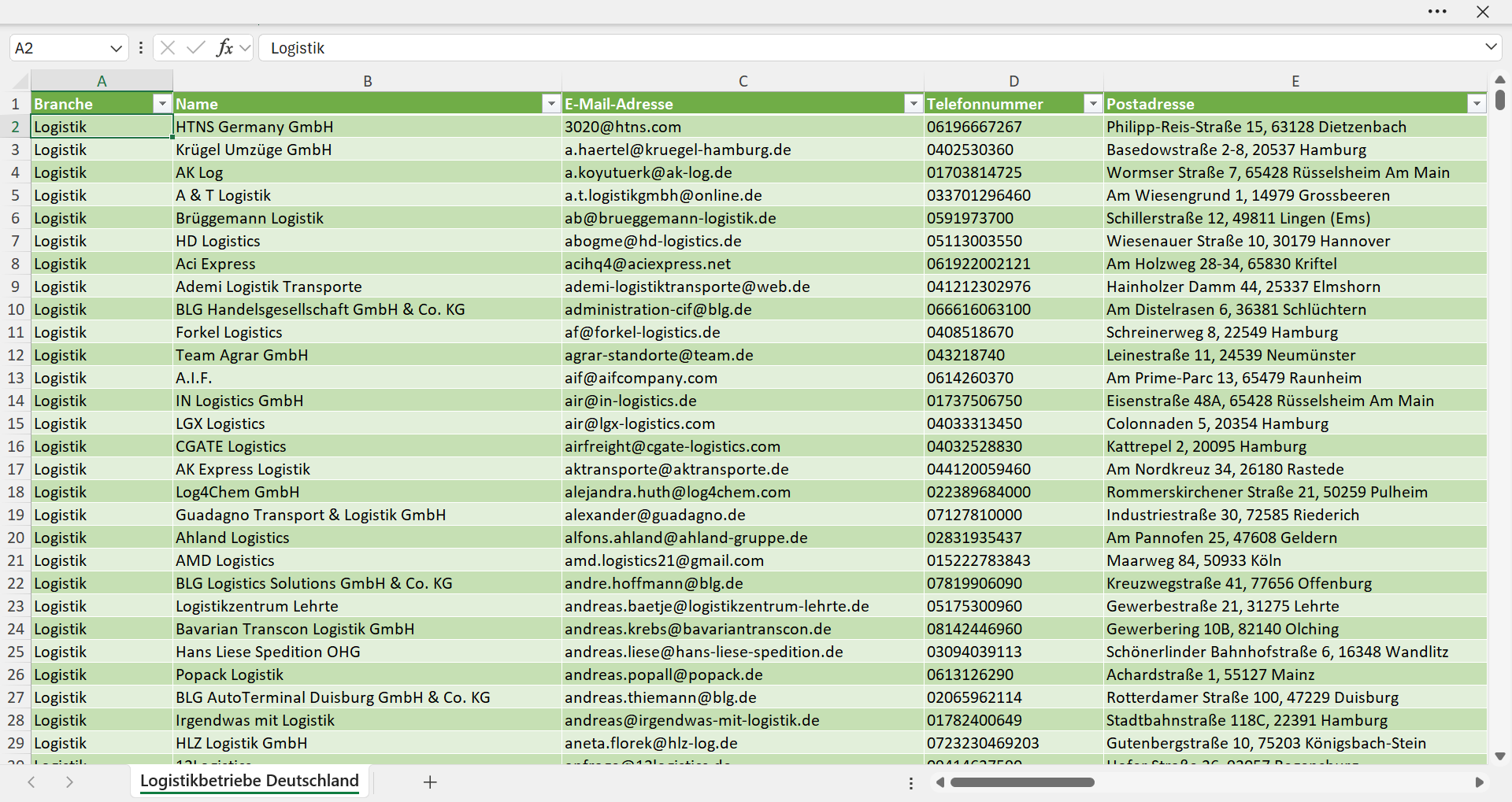Screen dimensions: 1512x802
Task: Select Logistikzentrum Lehrte cell
Action: (x=367, y=606)
